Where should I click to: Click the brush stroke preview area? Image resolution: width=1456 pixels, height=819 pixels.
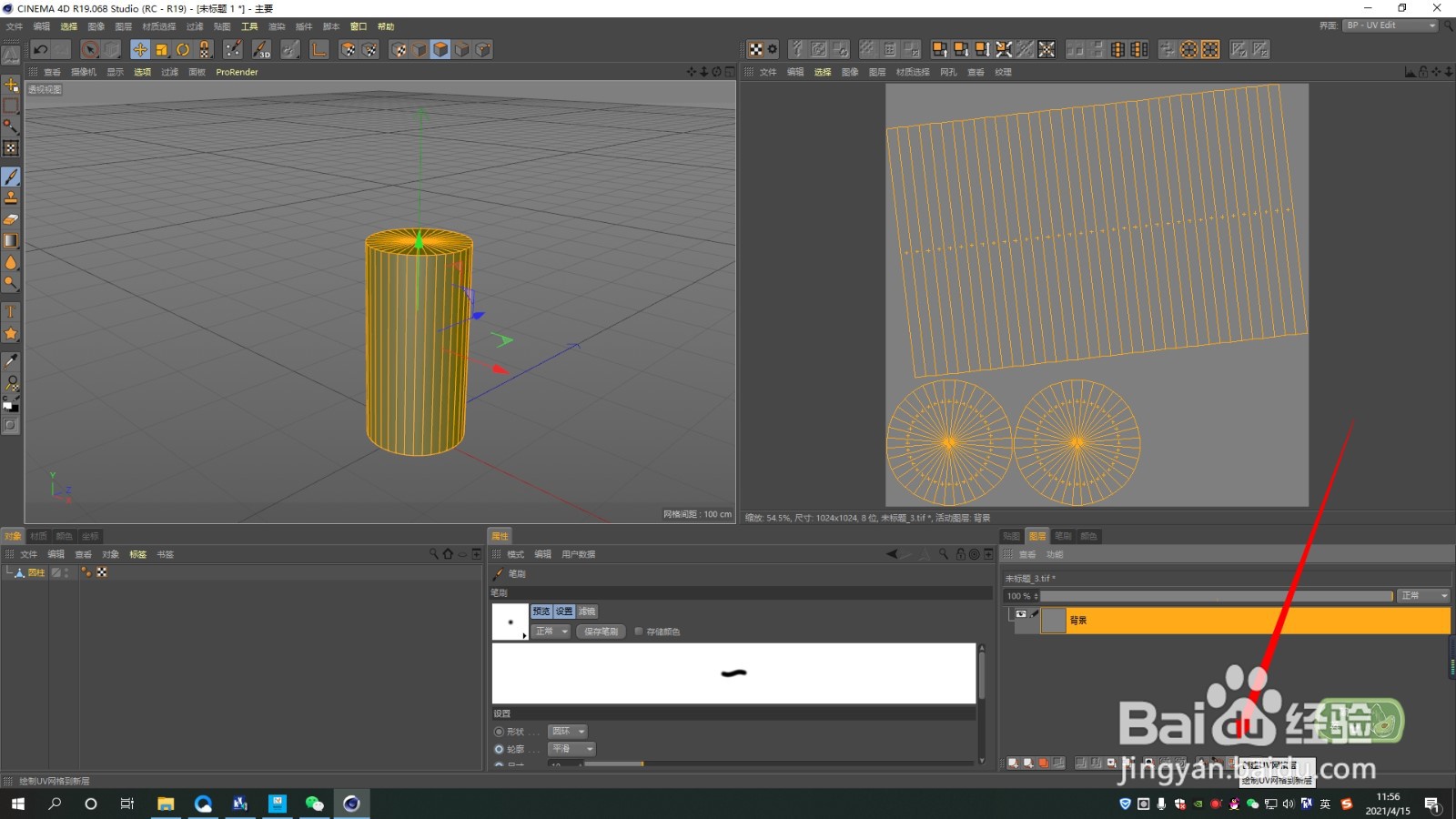[733, 673]
